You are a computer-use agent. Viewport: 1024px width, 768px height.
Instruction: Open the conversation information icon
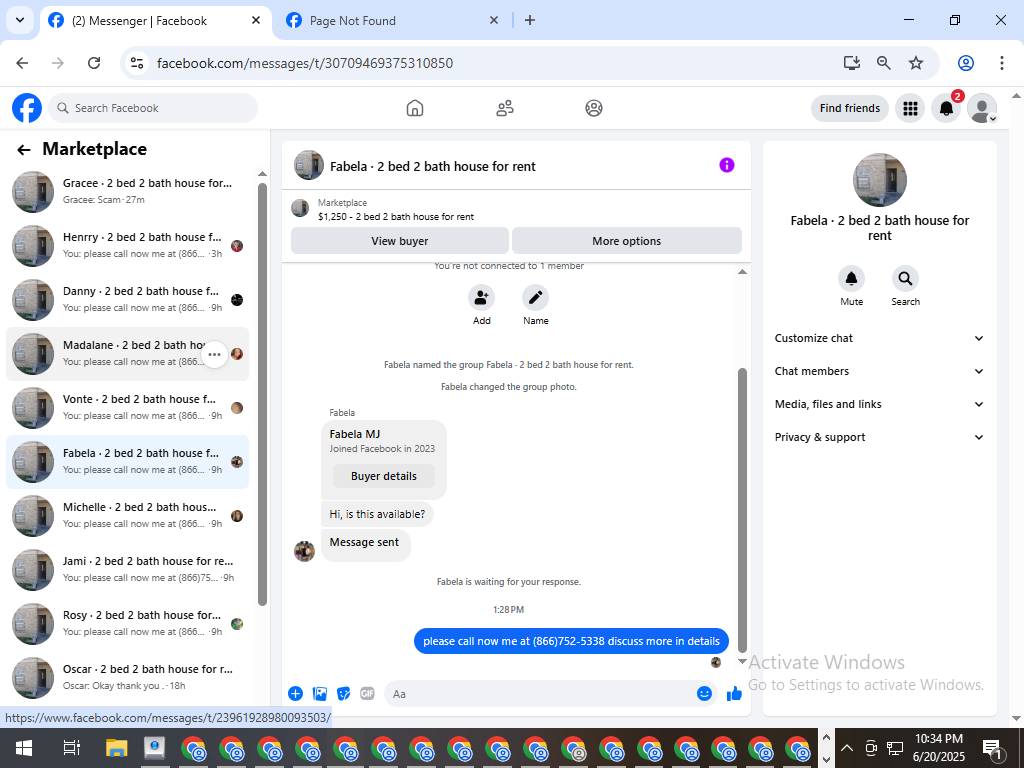(x=727, y=165)
